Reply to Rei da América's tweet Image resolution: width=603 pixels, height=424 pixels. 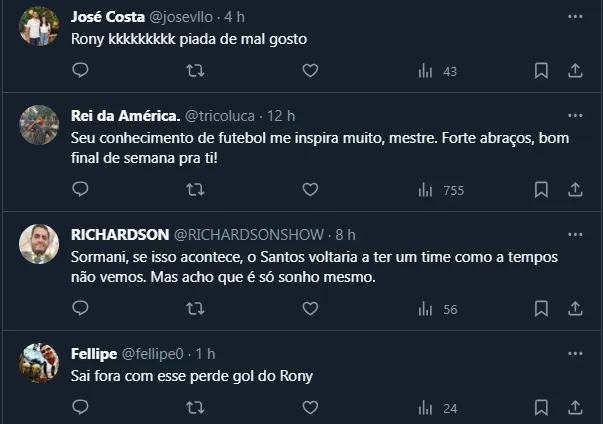pos(81,189)
